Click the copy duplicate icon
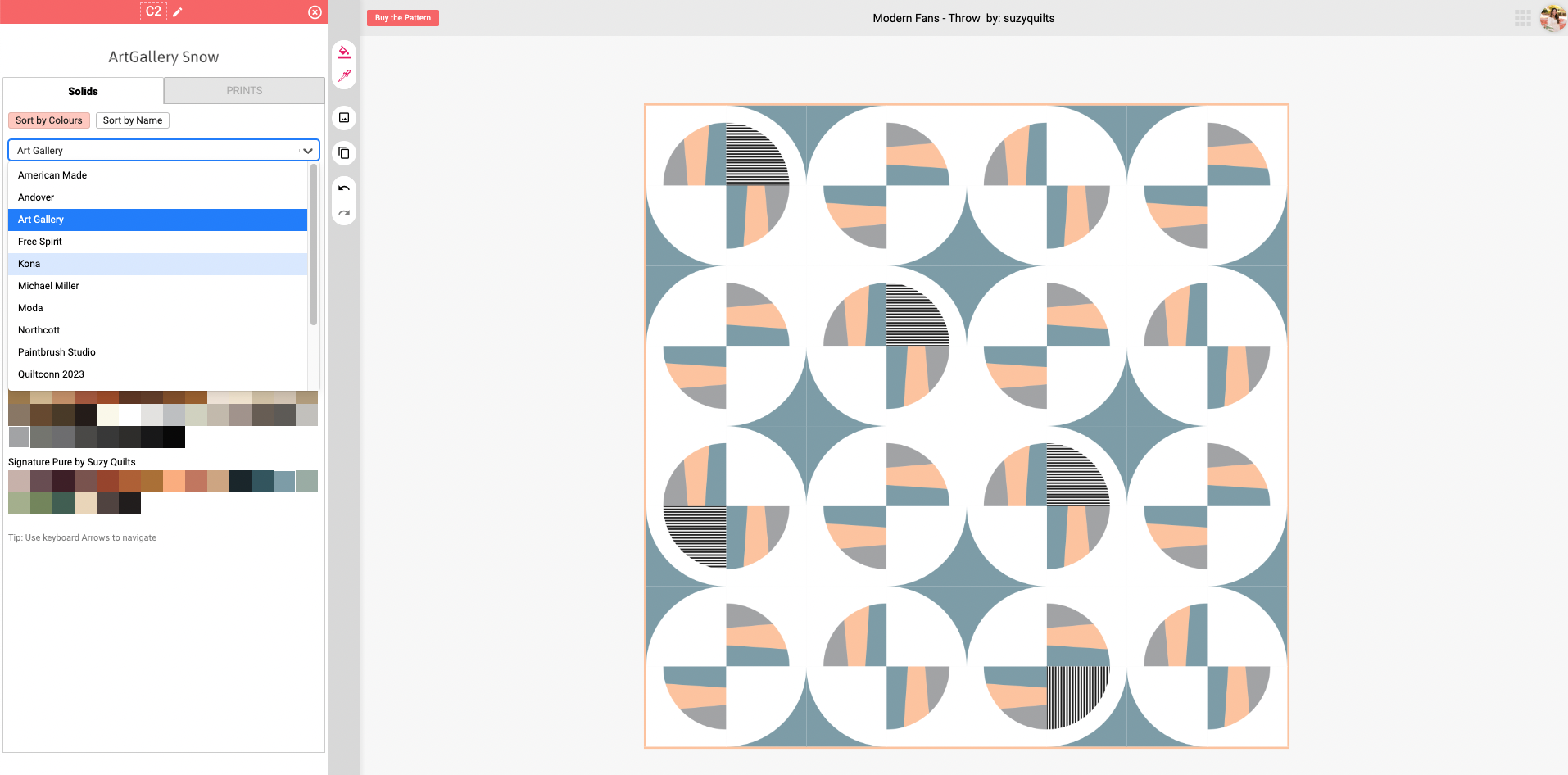The height and width of the screenshot is (775, 1568). pyautogui.click(x=344, y=153)
